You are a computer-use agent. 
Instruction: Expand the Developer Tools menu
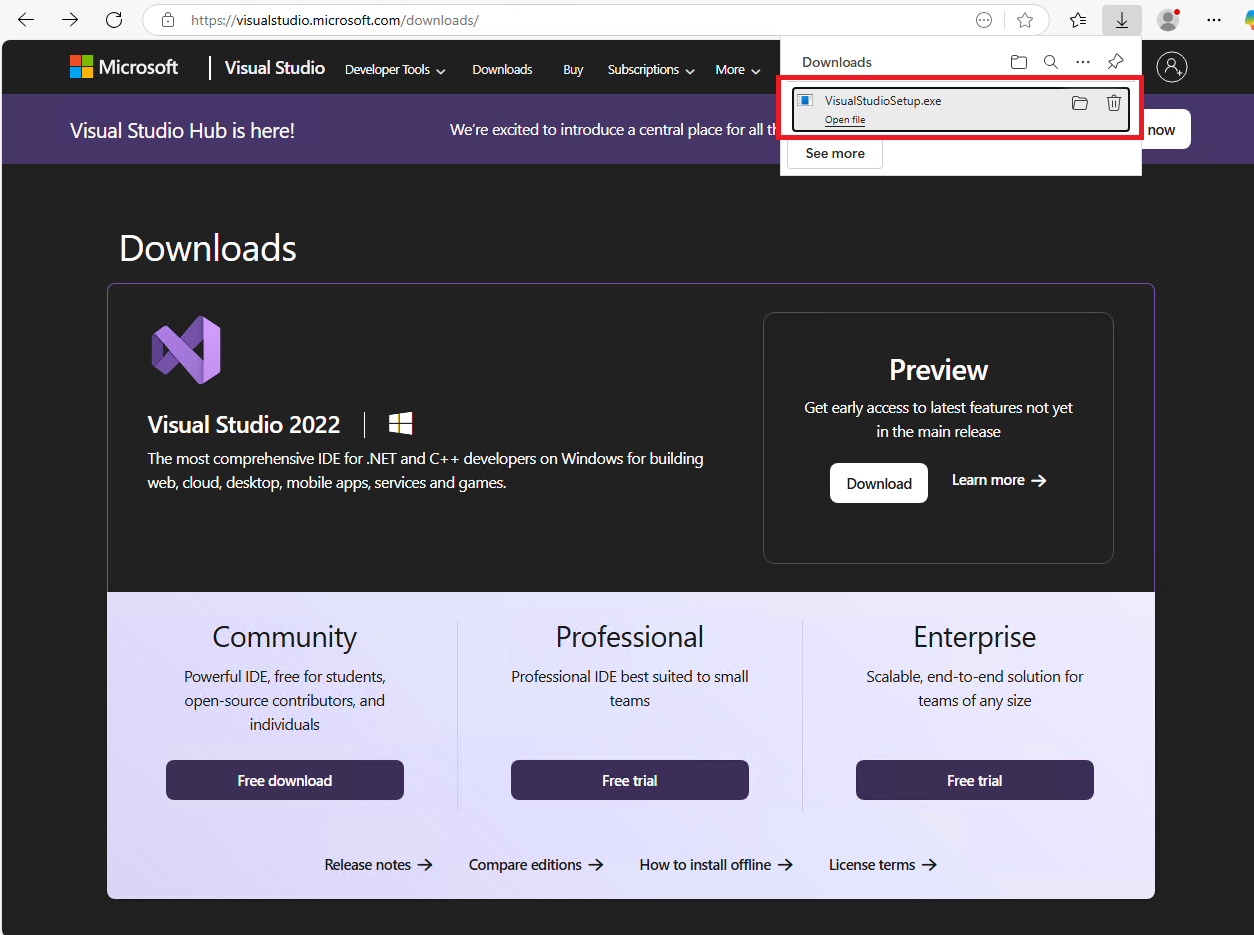coord(395,70)
